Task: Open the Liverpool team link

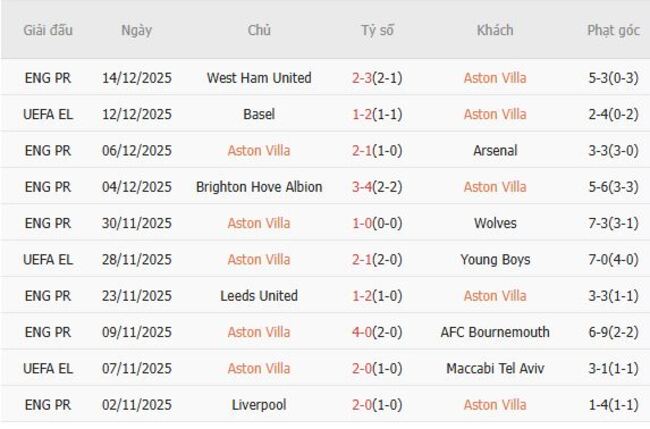Action: (259, 405)
